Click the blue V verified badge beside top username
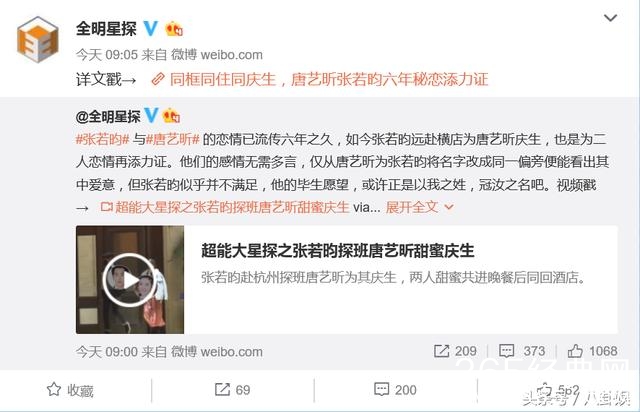This screenshot has height=412, width=640. [x=151, y=29]
